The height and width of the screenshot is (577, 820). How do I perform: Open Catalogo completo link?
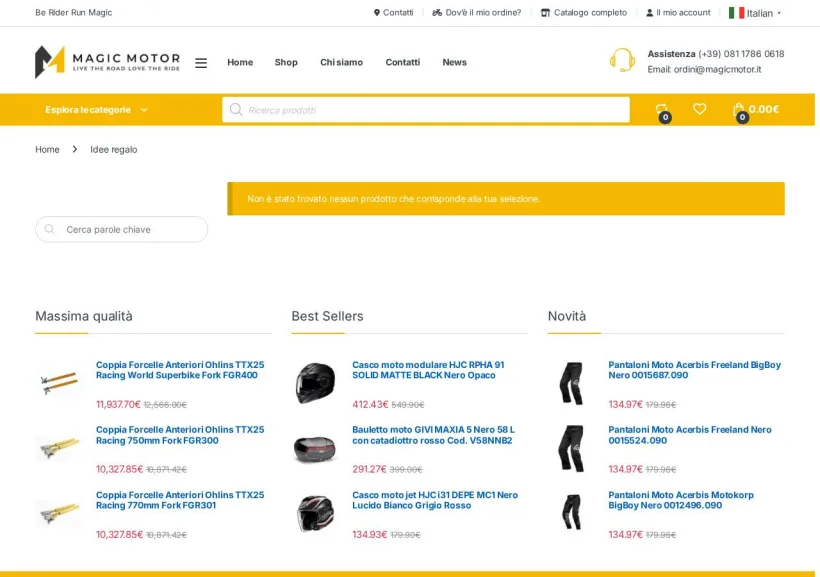pyautogui.click(x=590, y=13)
